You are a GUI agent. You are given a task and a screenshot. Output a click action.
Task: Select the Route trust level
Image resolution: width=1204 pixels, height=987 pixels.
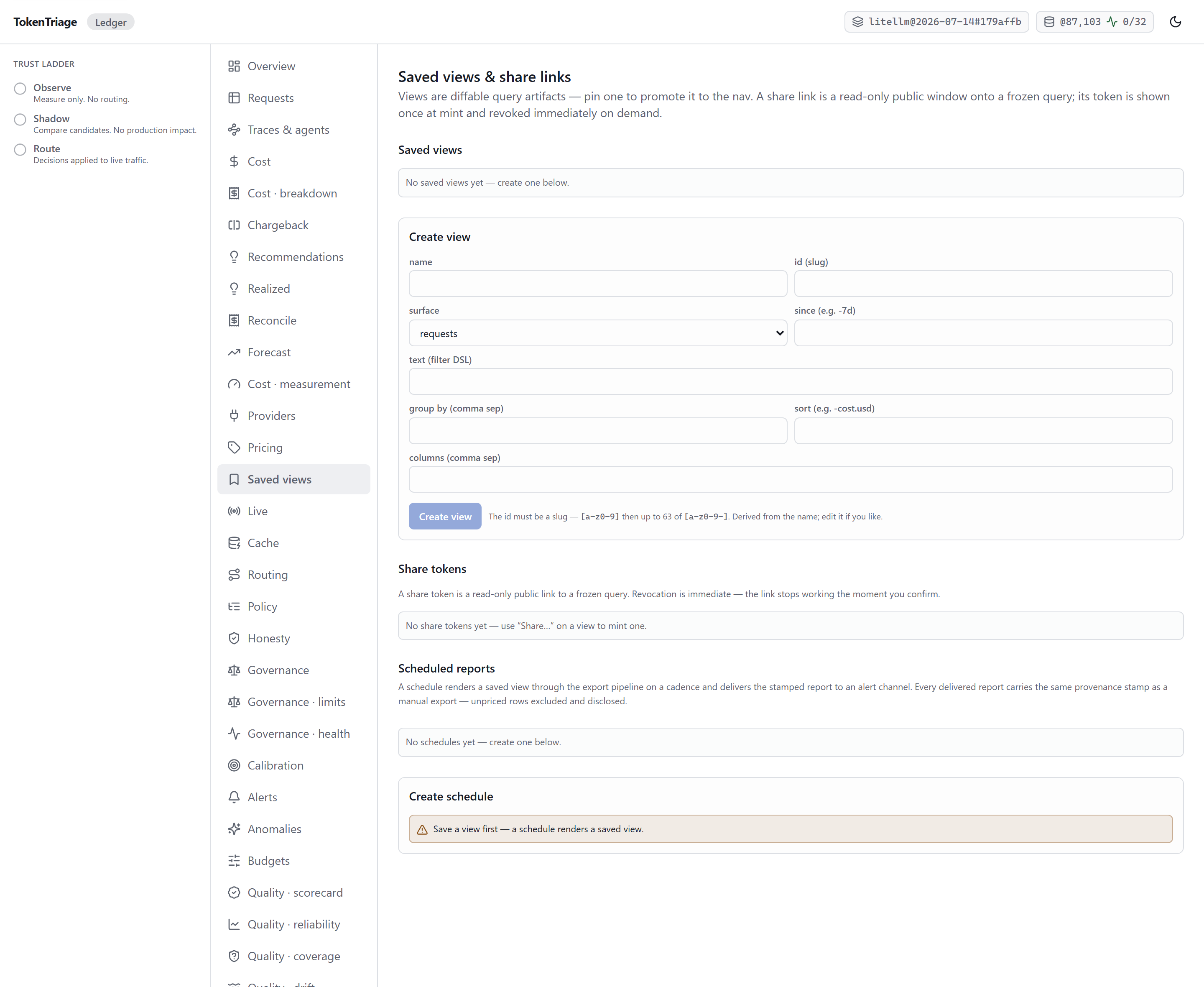pos(20,150)
